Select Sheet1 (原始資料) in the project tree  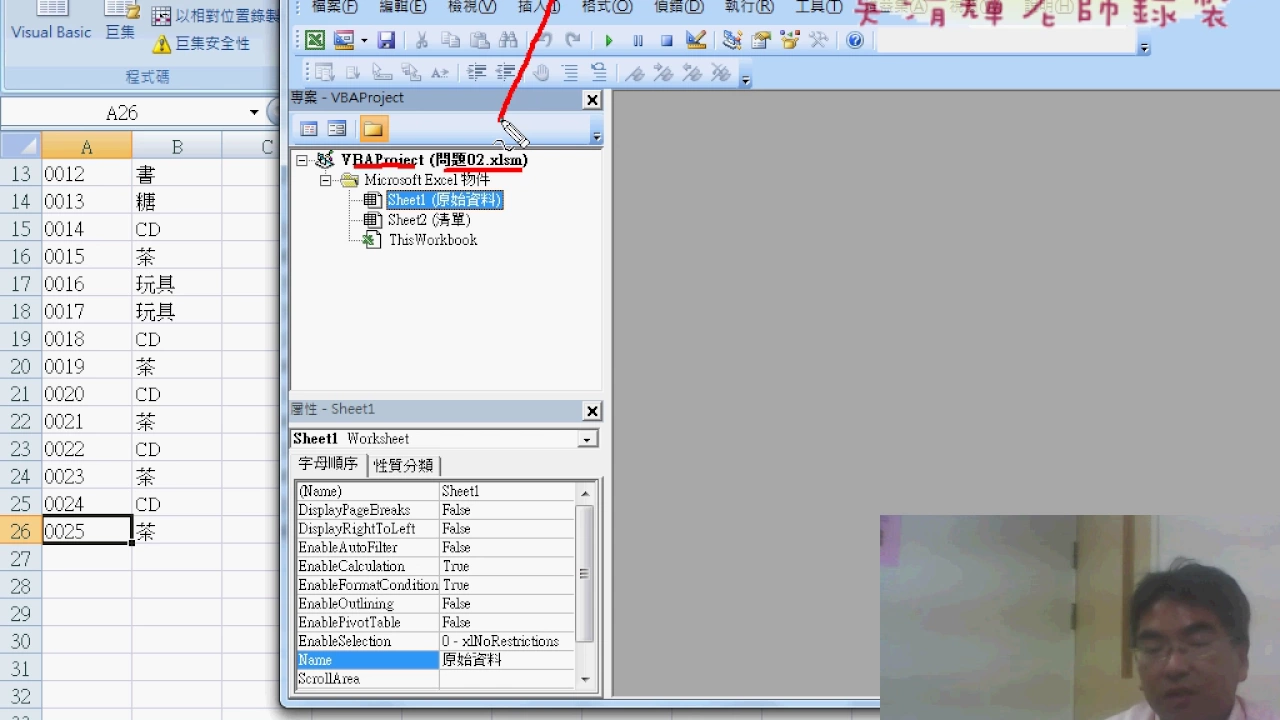tap(445, 200)
